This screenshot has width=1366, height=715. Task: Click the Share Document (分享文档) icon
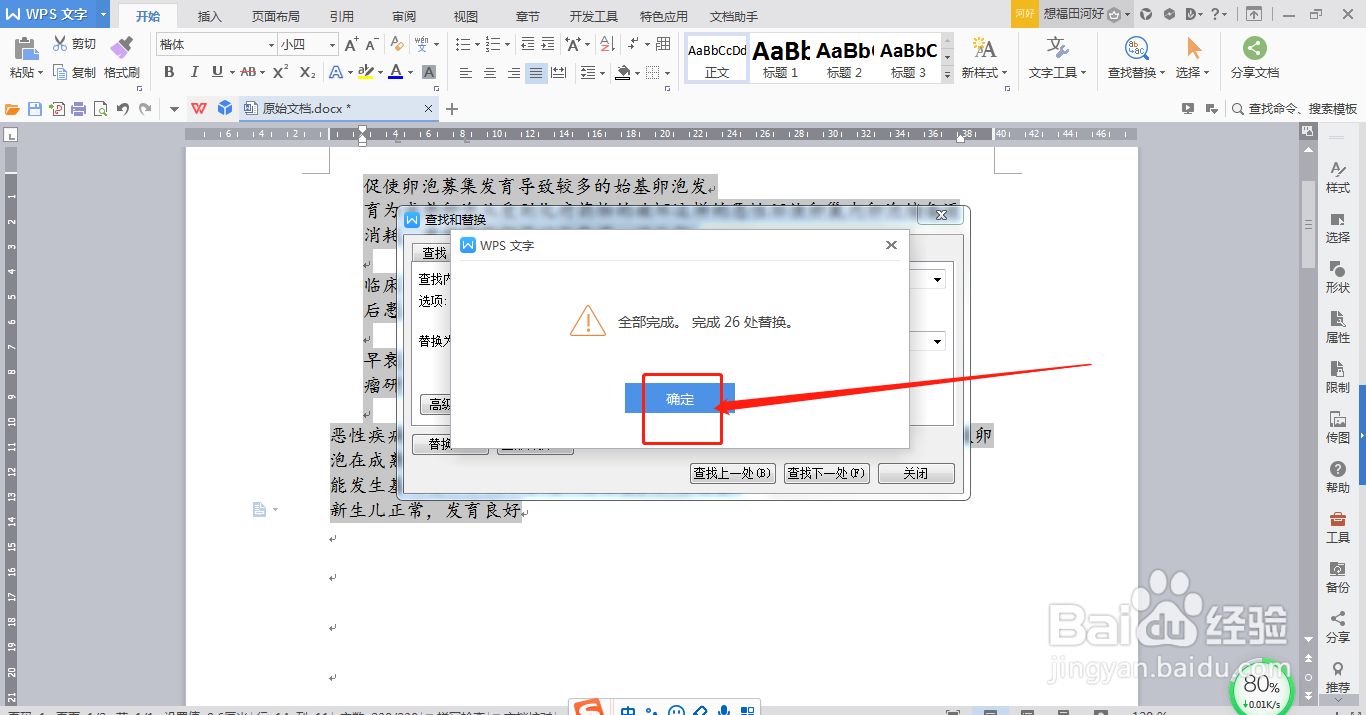[1254, 47]
